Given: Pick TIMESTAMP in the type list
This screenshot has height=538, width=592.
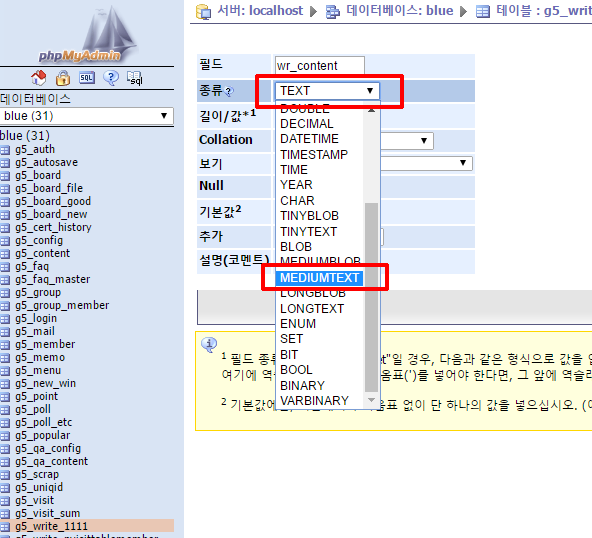Looking at the screenshot, I should [314, 154].
